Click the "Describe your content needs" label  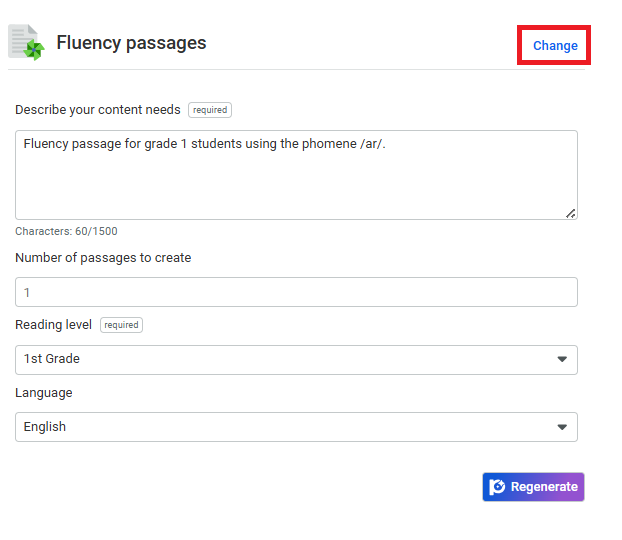[x=98, y=110]
